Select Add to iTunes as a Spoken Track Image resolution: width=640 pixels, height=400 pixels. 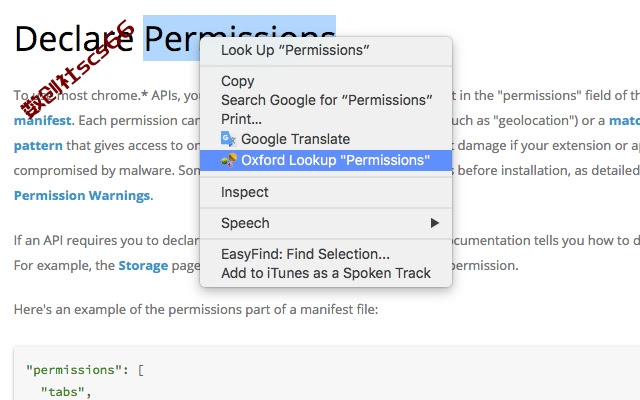tap(326, 273)
